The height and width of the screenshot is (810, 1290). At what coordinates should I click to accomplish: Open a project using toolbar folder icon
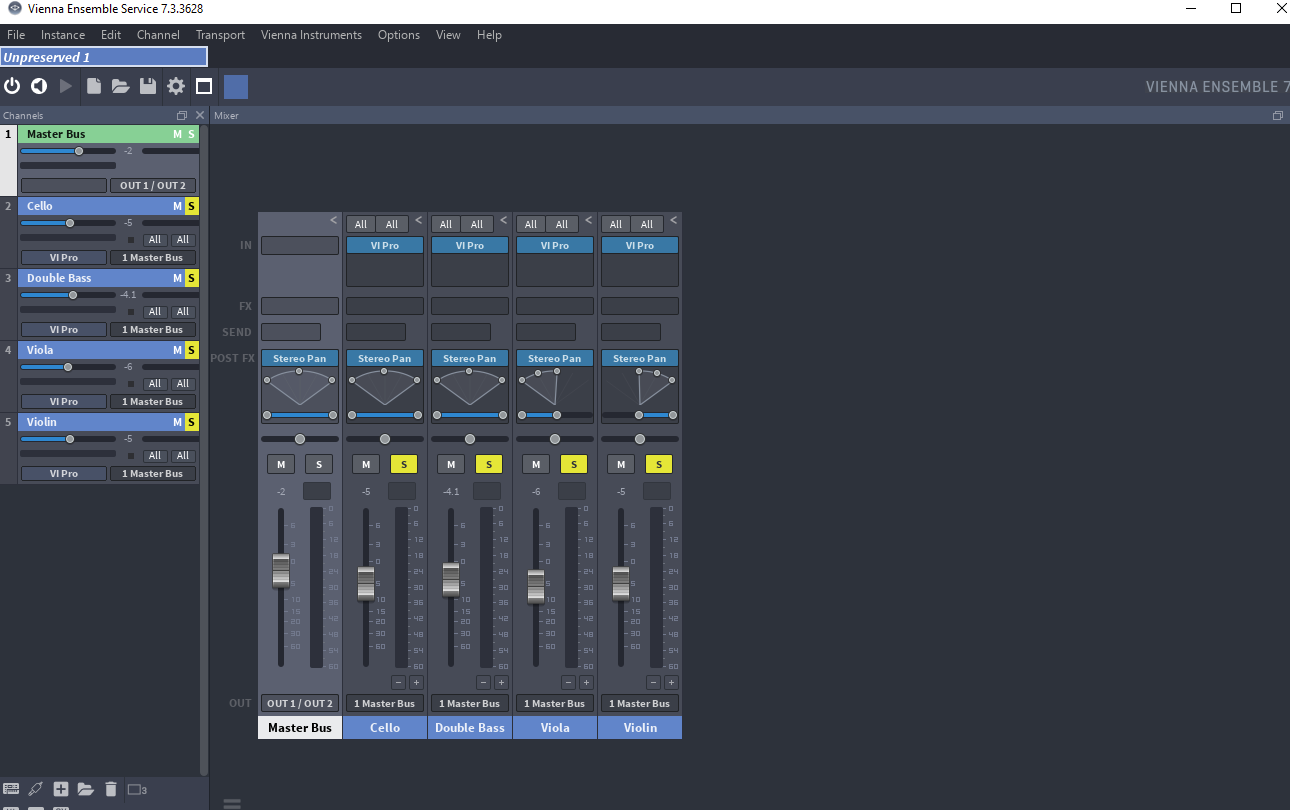121,86
